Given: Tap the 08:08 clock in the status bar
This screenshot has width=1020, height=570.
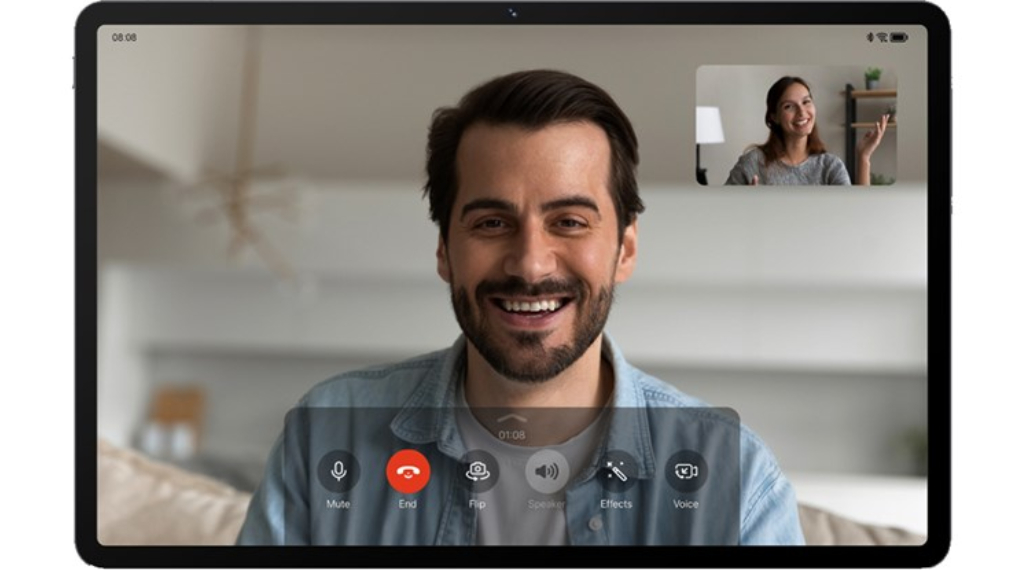Looking at the screenshot, I should (x=124, y=37).
